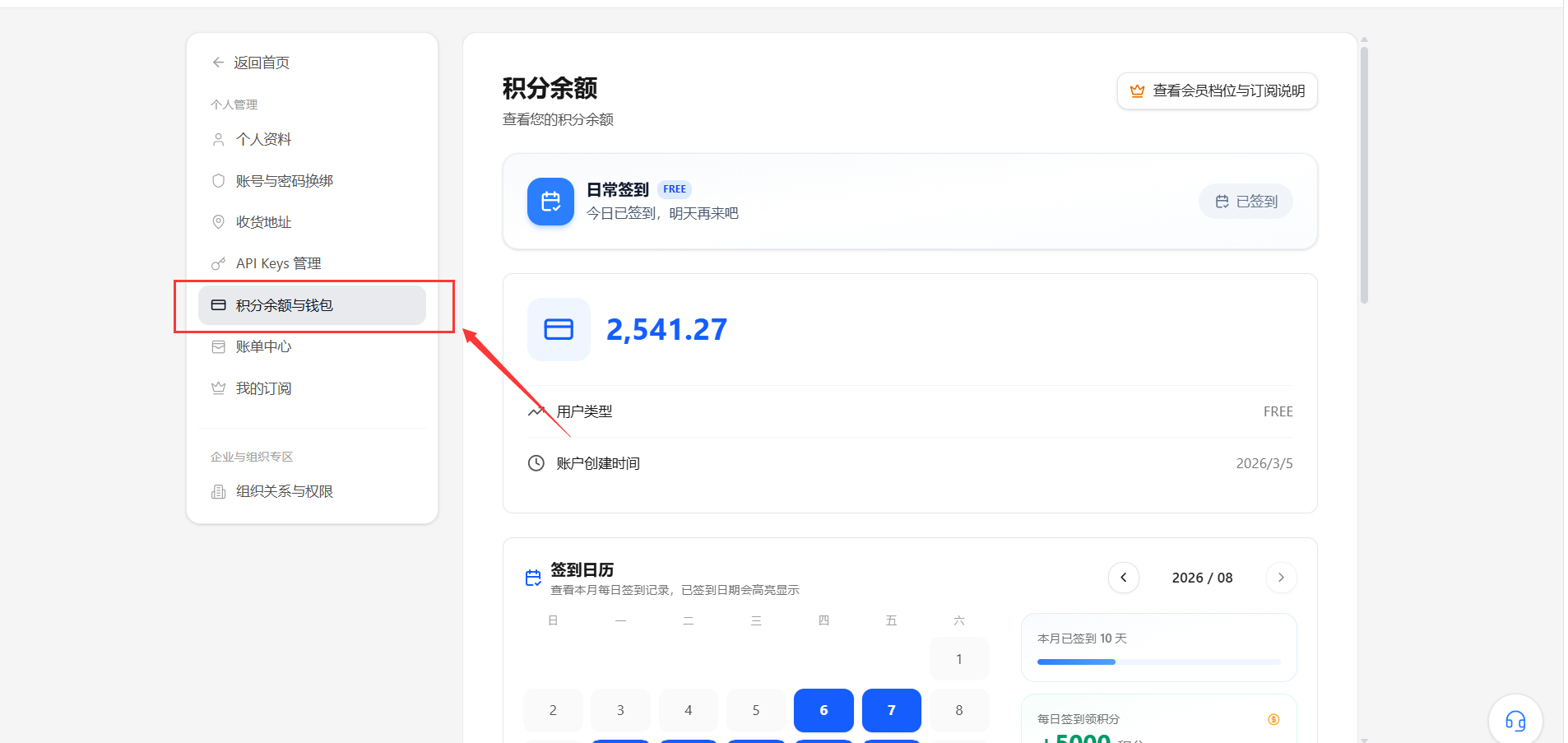Screen dimensions: 1568x743
Task: Open 个人资料 in the sidebar
Action: [x=312, y=139]
